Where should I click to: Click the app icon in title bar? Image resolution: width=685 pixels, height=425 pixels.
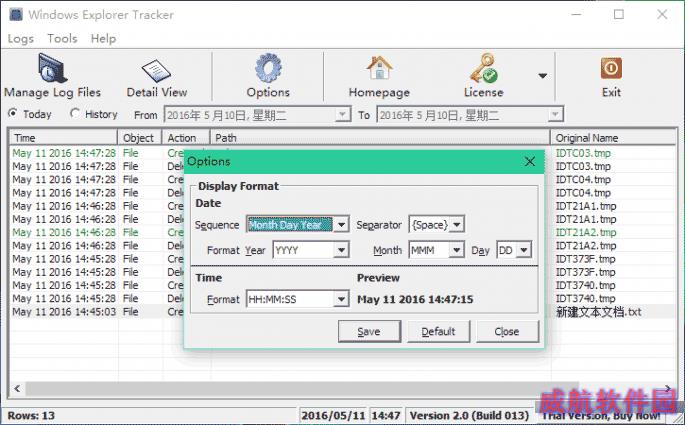(x=16, y=14)
